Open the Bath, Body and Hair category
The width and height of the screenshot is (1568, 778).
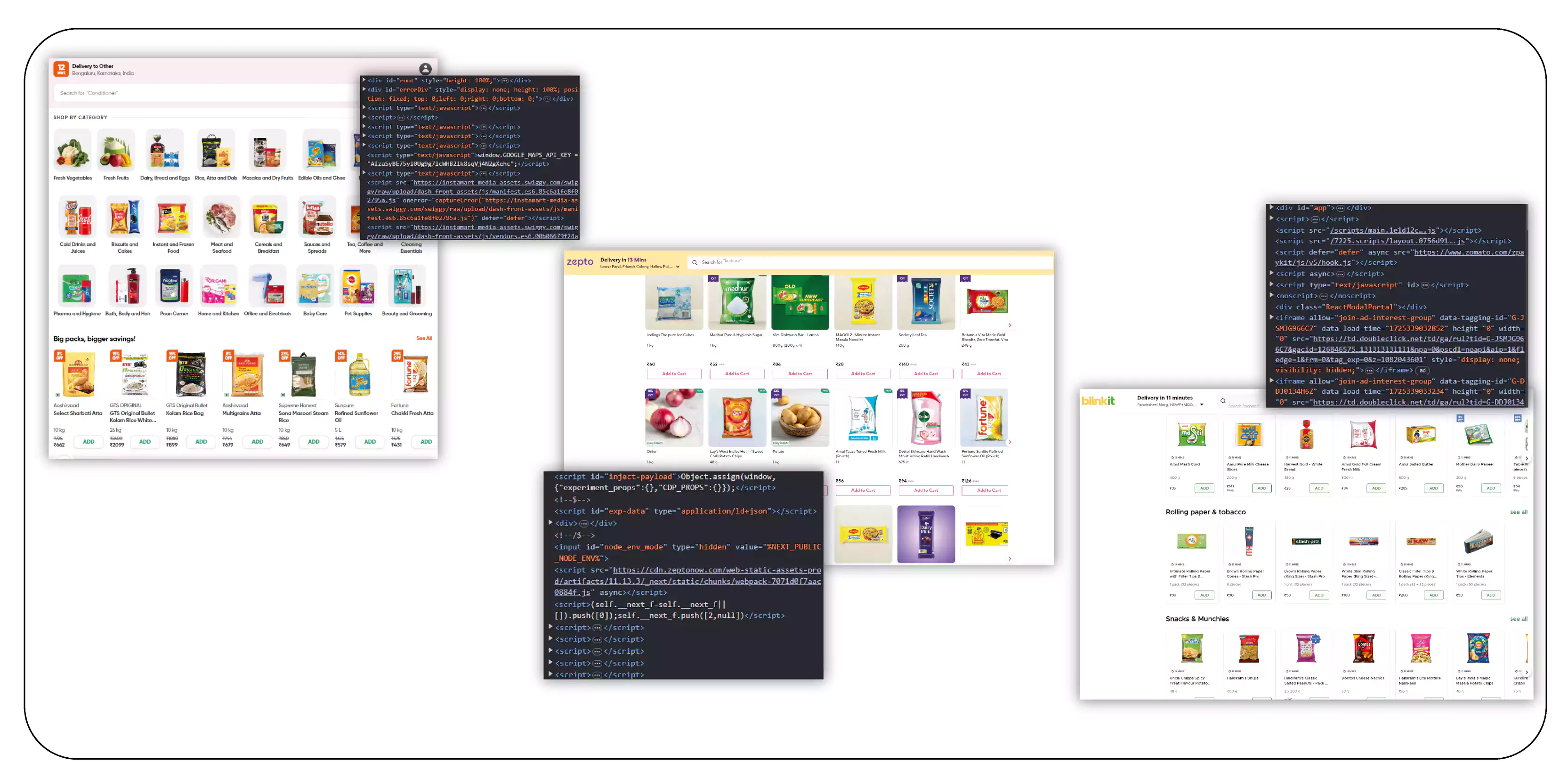(128, 292)
